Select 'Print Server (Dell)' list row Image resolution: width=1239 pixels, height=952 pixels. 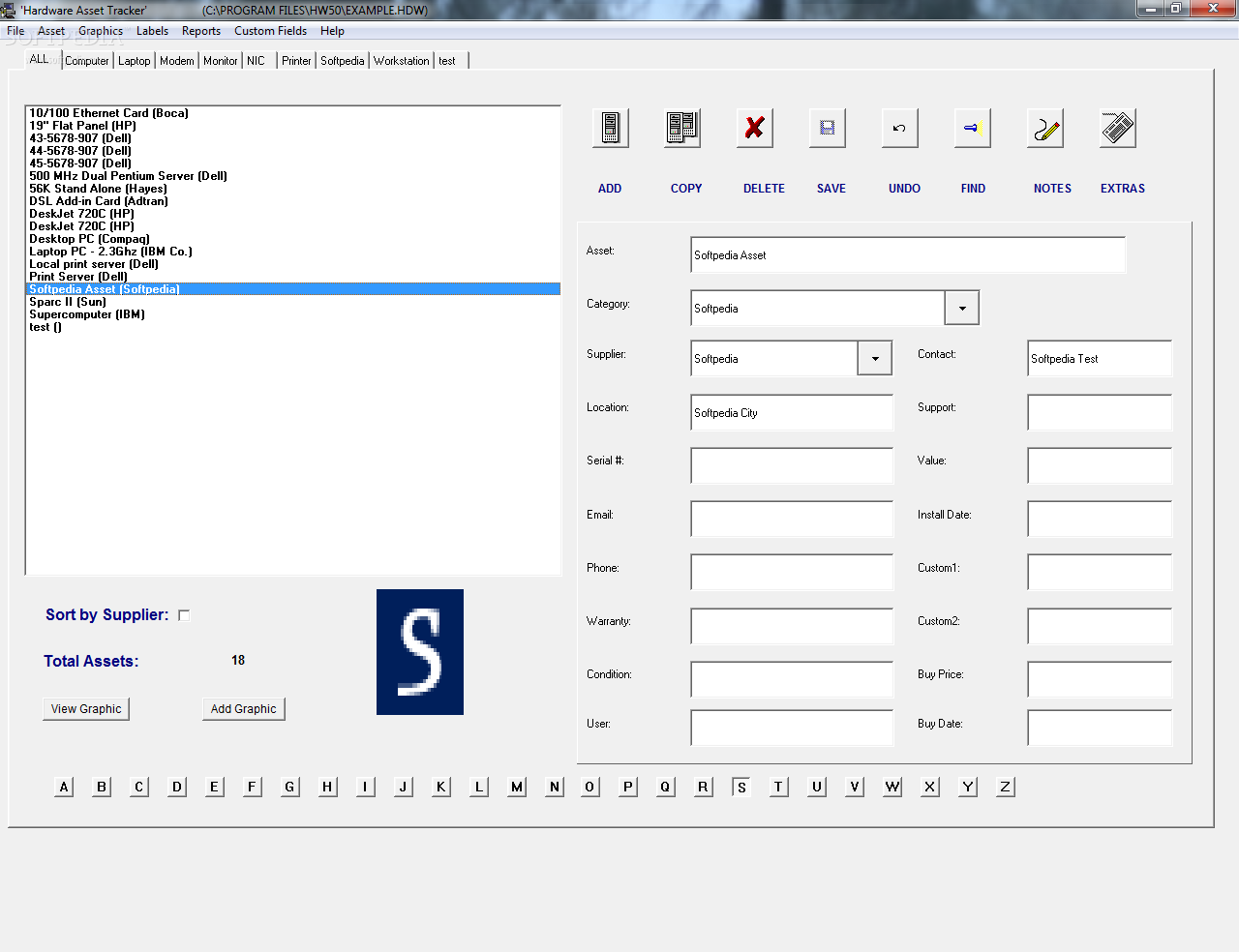tap(292, 277)
